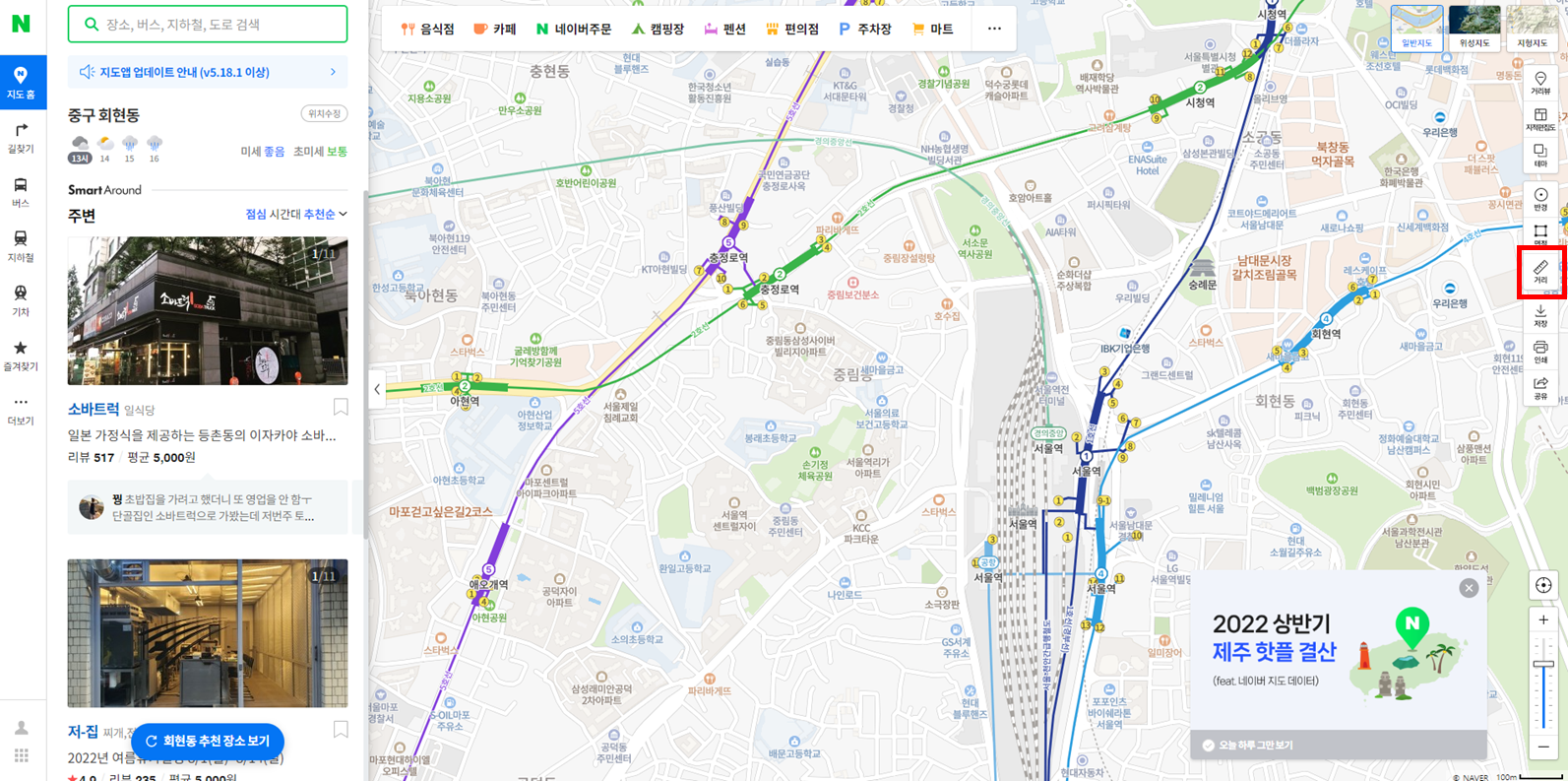Screen dimensions: 1568x781
Task: Open the 더보기 sidebar menu
Action: click(x=22, y=410)
